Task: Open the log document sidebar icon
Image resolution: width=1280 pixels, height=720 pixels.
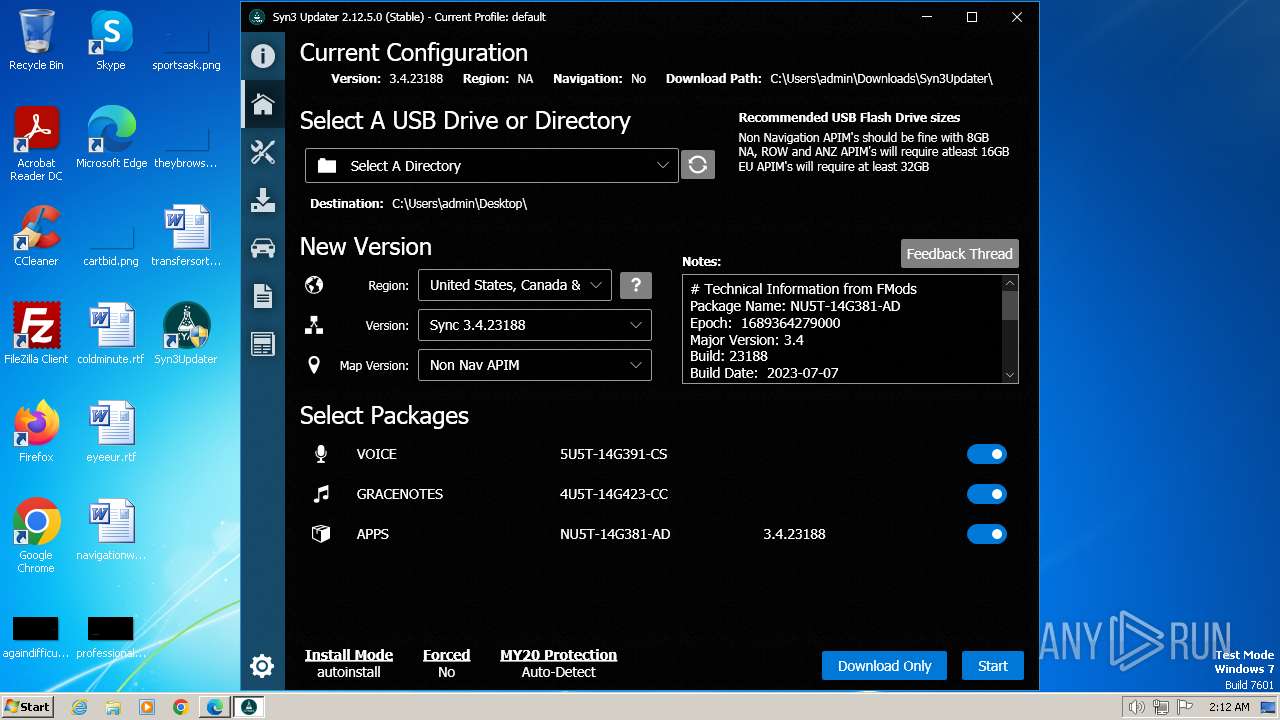Action: (263, 296)
